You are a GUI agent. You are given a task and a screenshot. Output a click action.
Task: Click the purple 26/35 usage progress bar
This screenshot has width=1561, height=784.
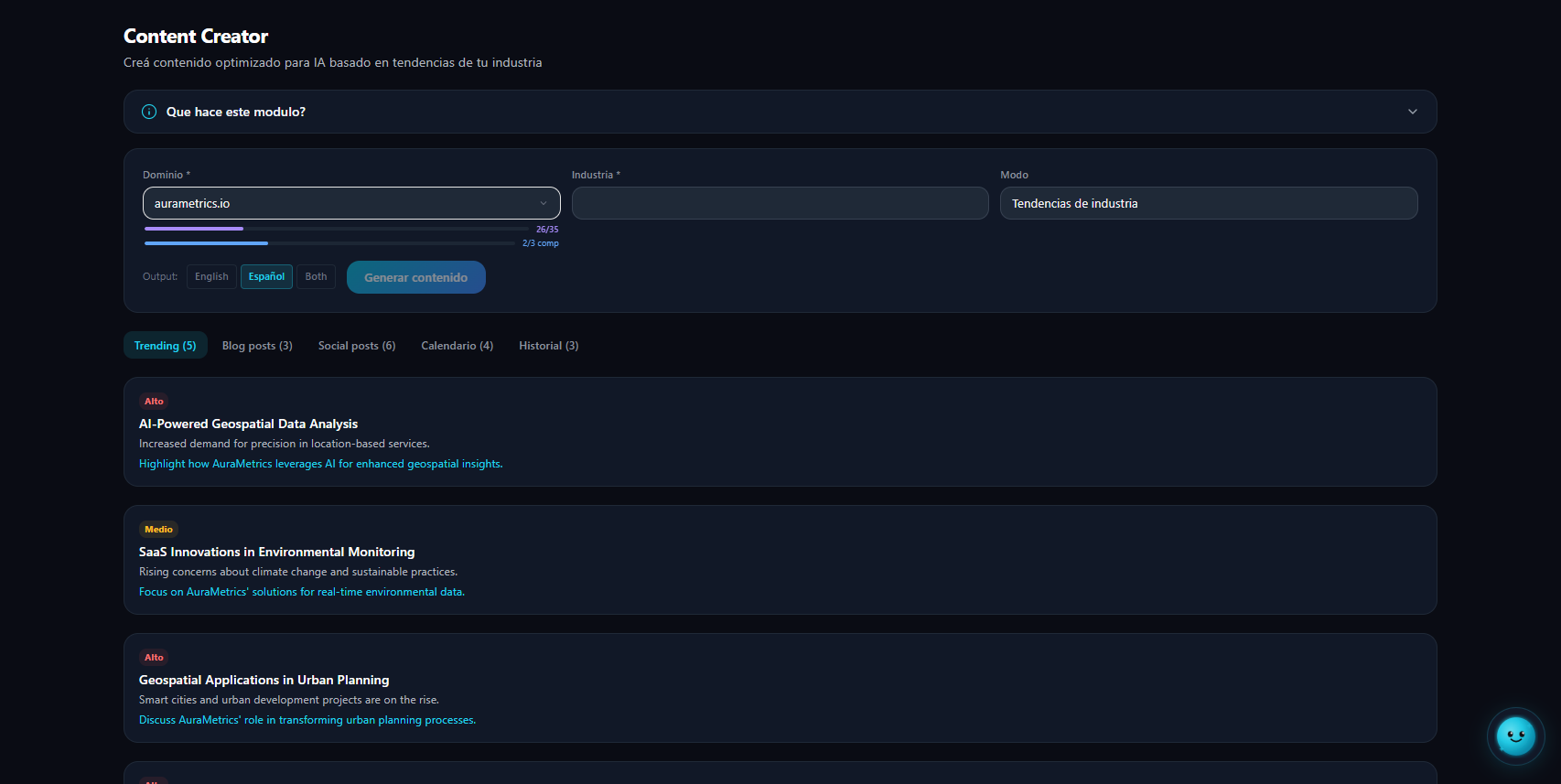336,229
